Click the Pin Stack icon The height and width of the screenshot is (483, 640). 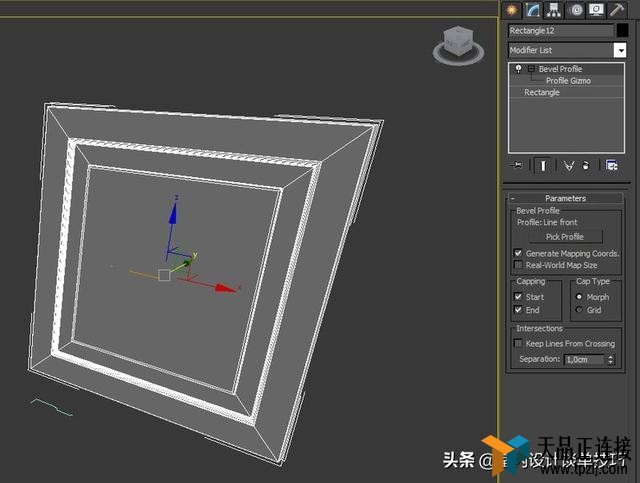(516, 165)
